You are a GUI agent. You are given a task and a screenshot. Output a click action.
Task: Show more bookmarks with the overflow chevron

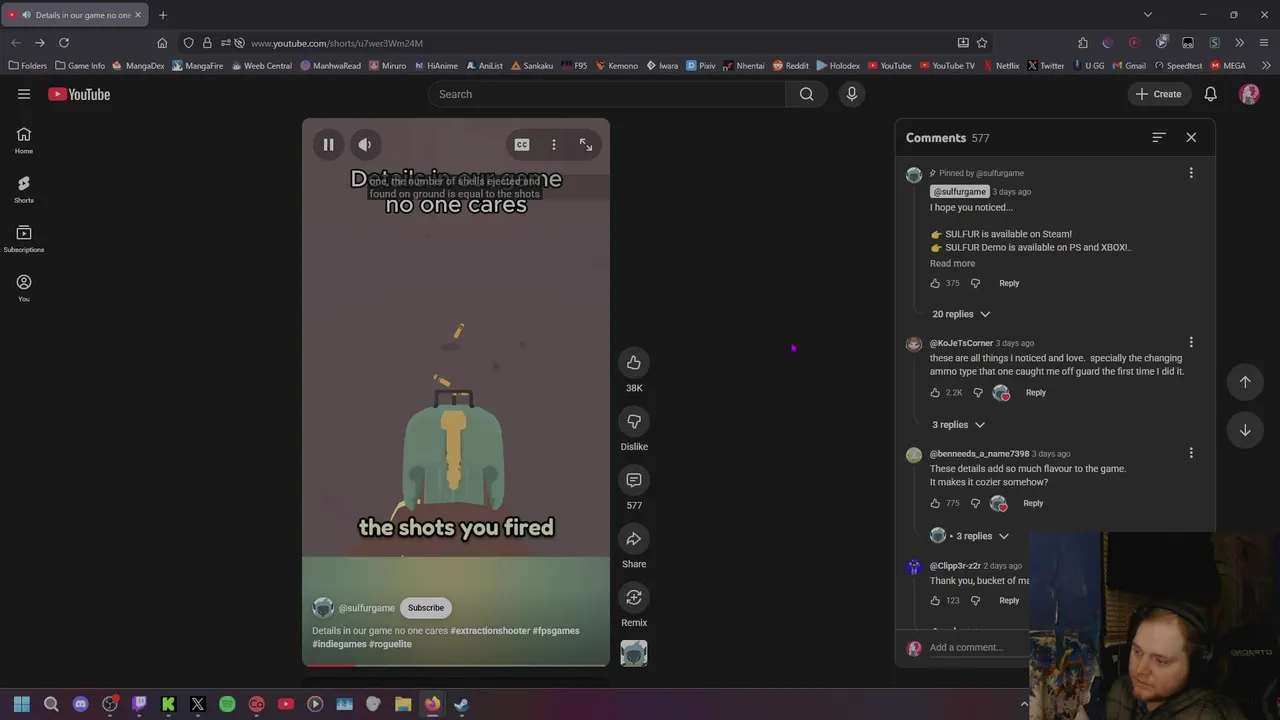click(1266, 66)
